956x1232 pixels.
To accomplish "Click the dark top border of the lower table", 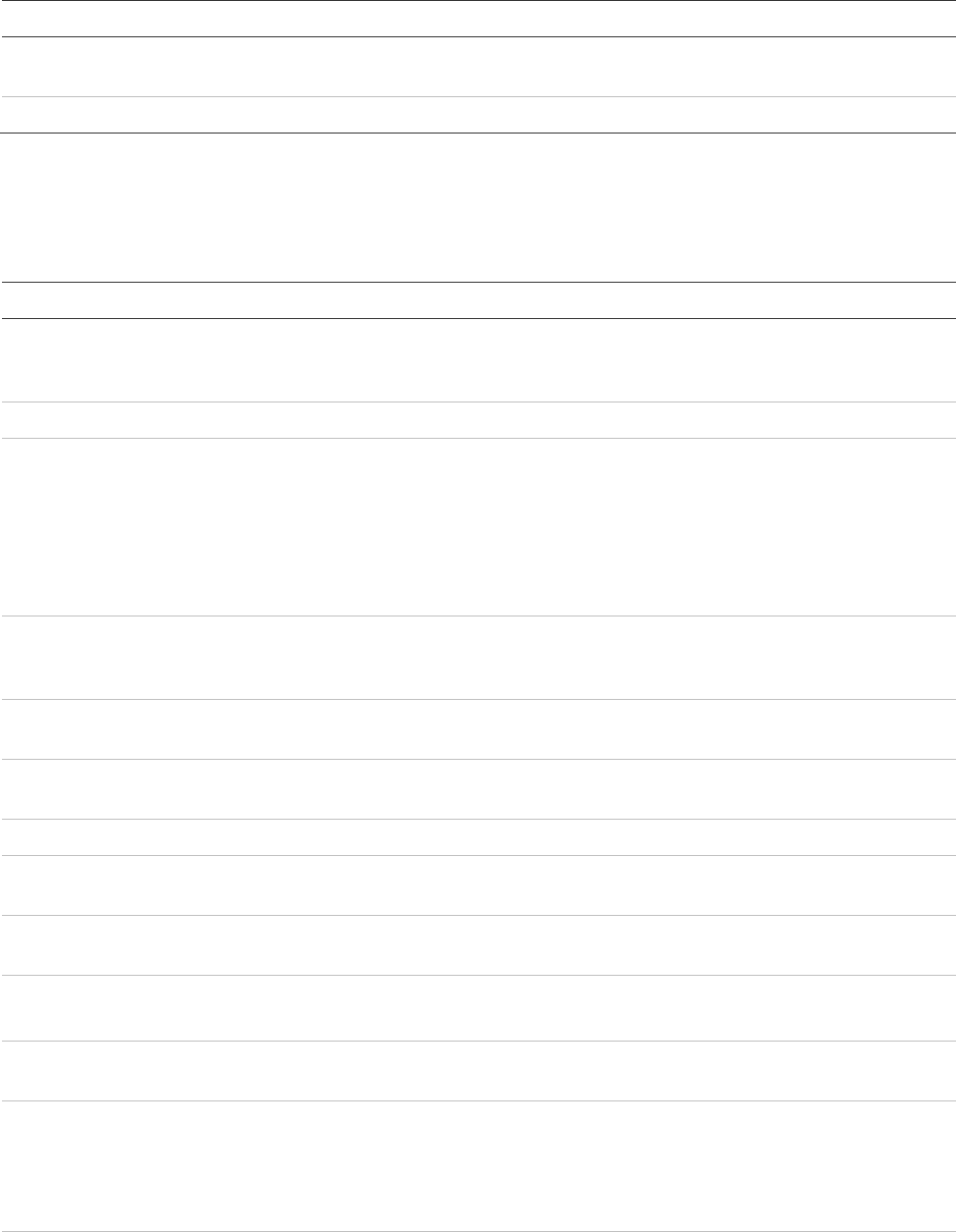I will (478, 283).
